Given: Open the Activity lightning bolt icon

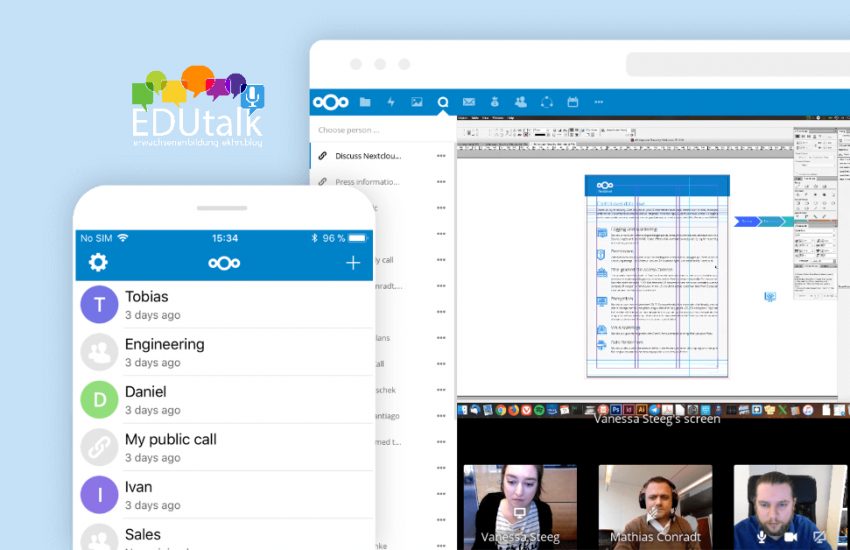Looking at the screenshot, I should tap(390, 102).
